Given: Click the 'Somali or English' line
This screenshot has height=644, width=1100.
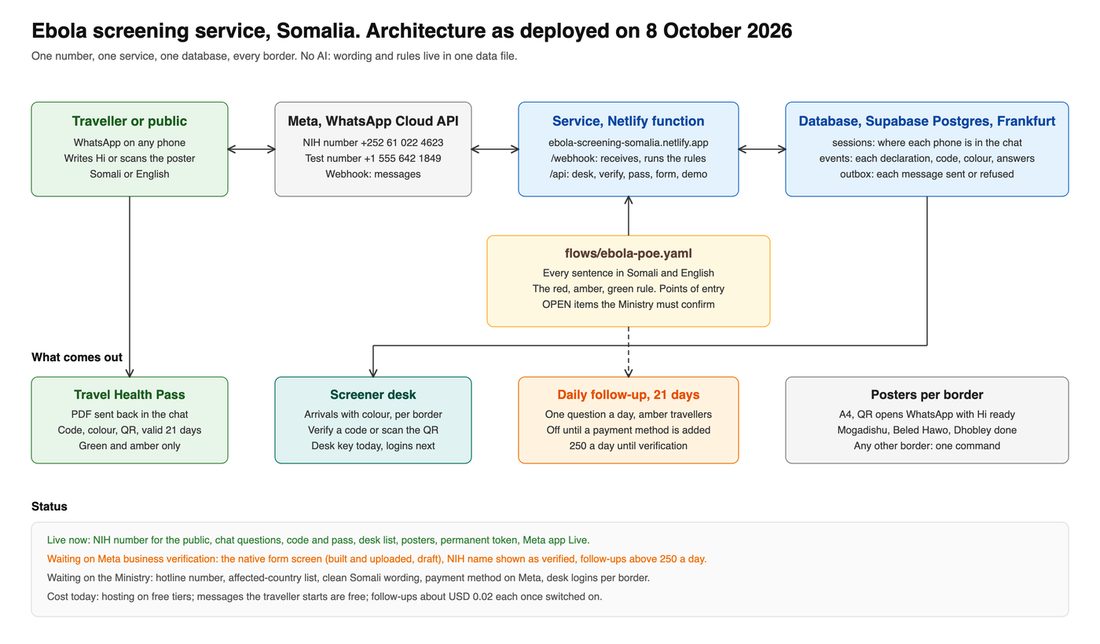Looking at the screenshot, I should [x=130, y=174].
